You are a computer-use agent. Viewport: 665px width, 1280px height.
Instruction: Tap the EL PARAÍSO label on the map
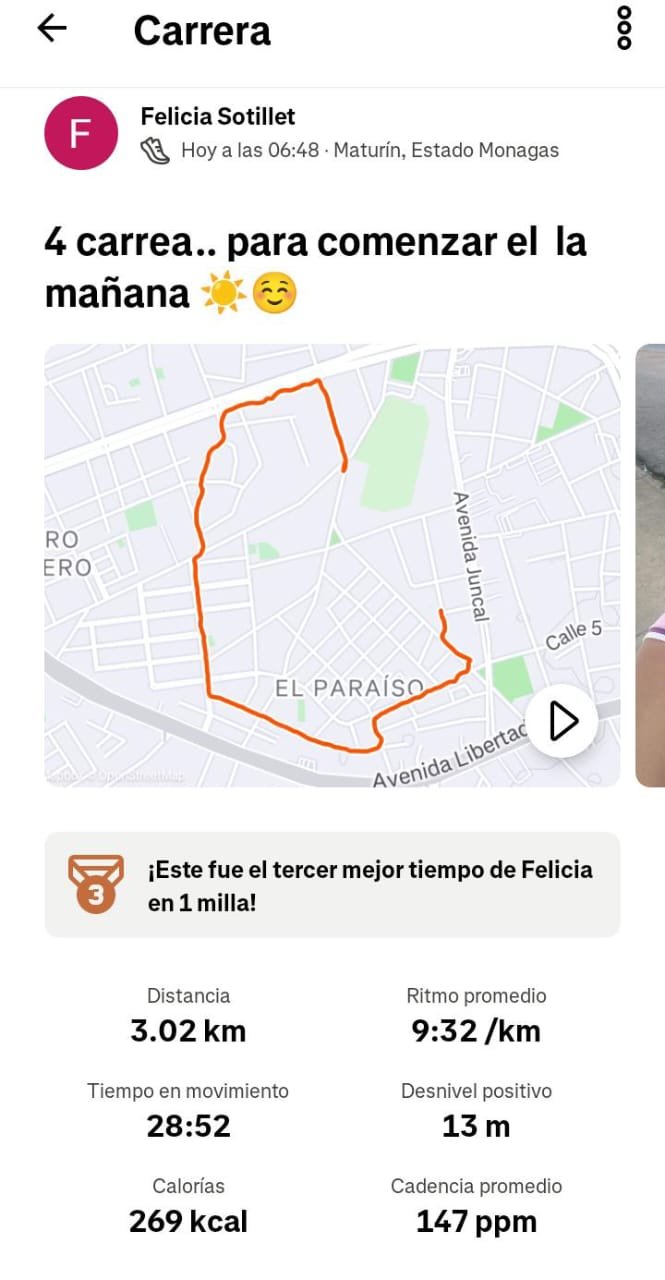tap(349, 688)
